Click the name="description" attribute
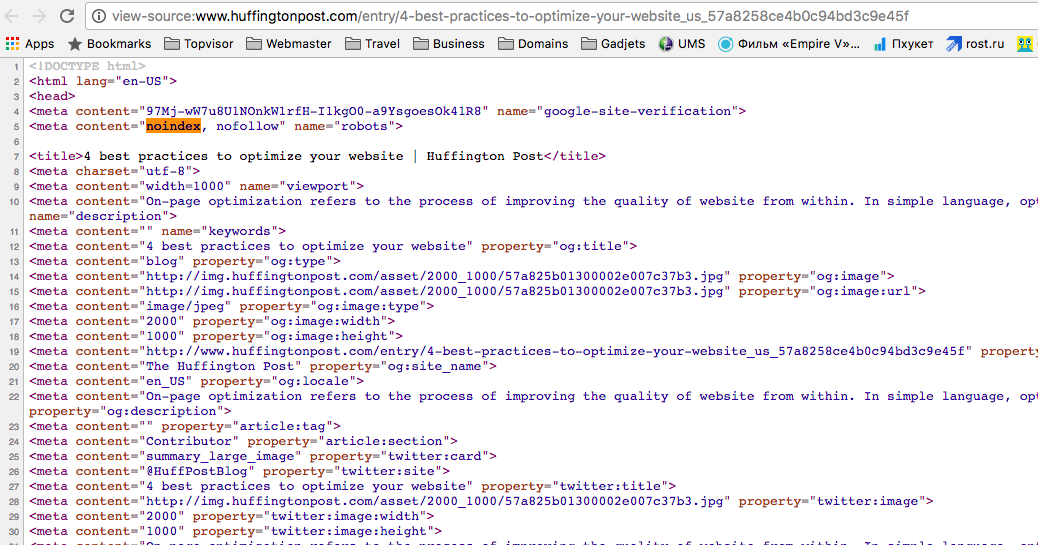This screenshot has height=545, width=1038. click(99, 216)
